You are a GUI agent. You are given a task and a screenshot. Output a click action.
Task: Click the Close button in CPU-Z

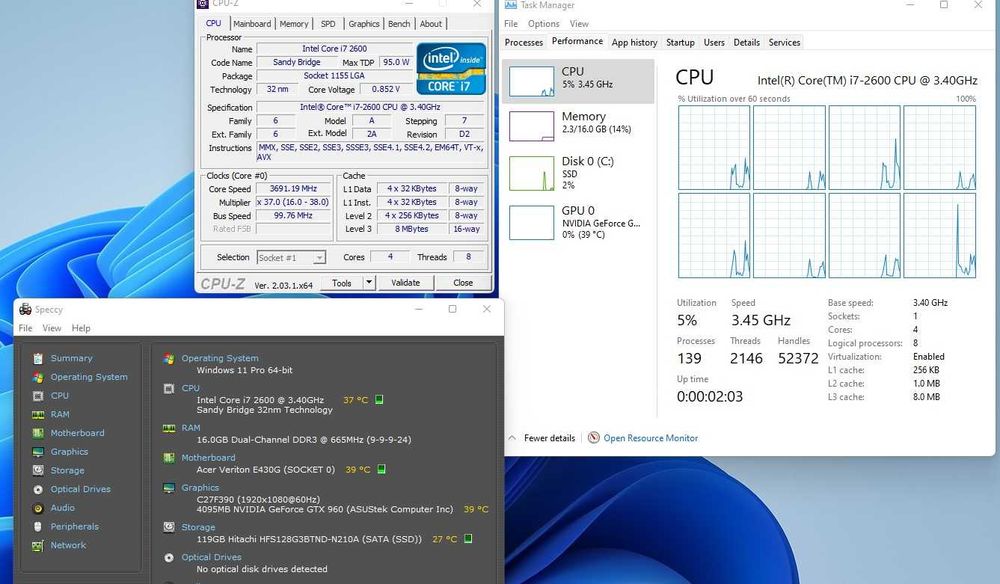point(463,282)
